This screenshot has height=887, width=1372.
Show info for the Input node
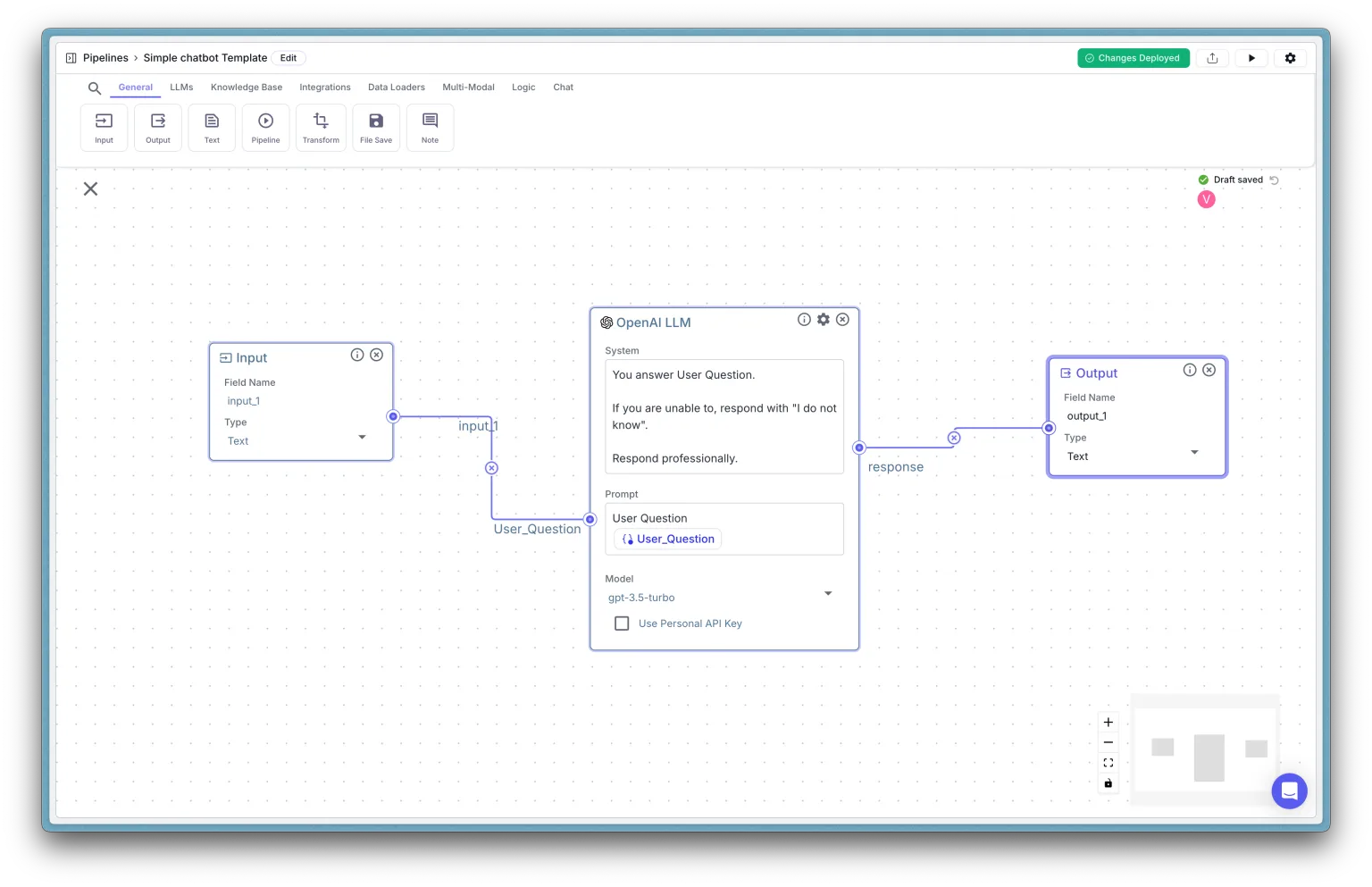[357, 355]
